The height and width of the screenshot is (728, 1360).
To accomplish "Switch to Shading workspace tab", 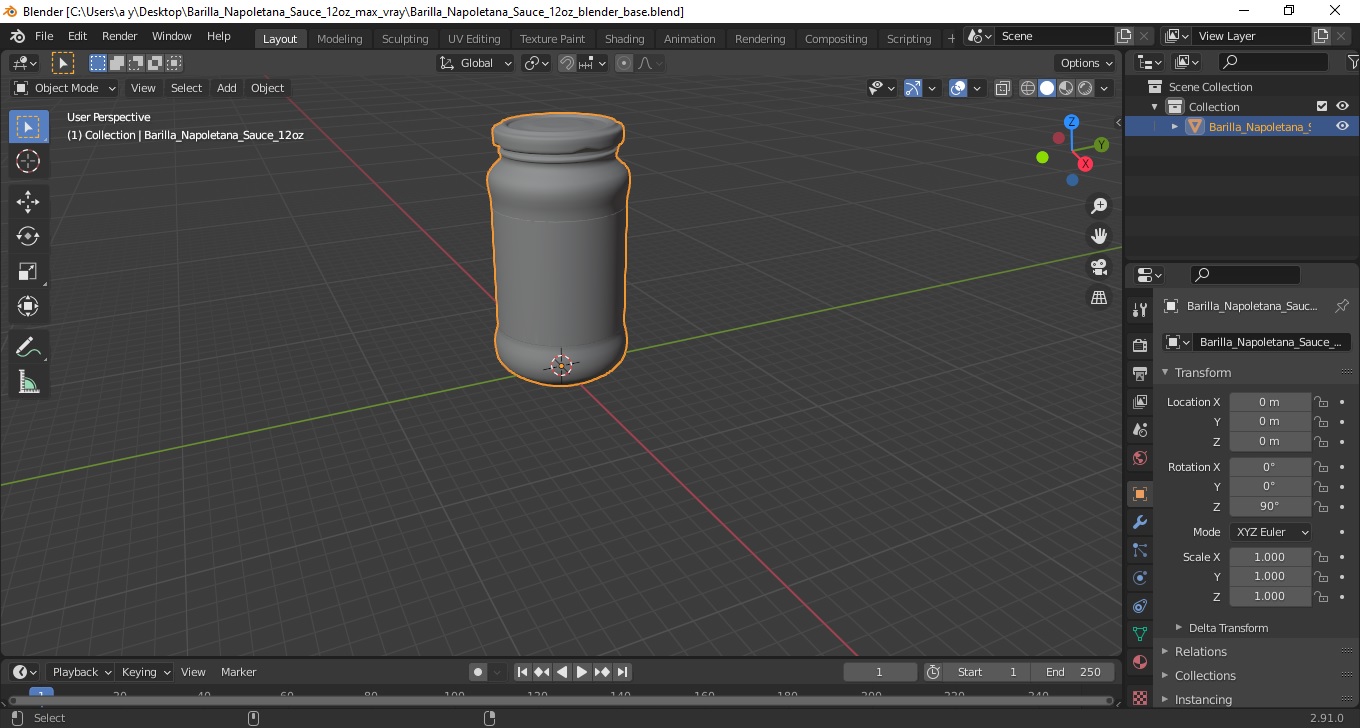I will coord(624,39).
